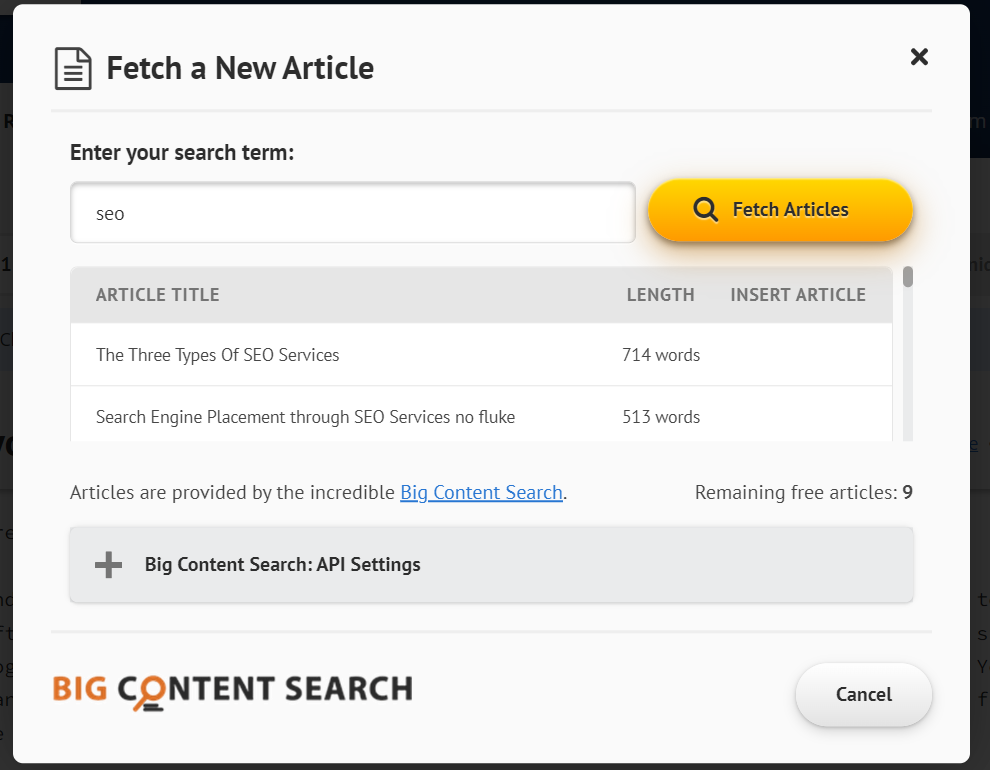This screenshot has height=770, width=990.
Task: Click the INSERT ARTICLE column header
Action: coord(798,295)
